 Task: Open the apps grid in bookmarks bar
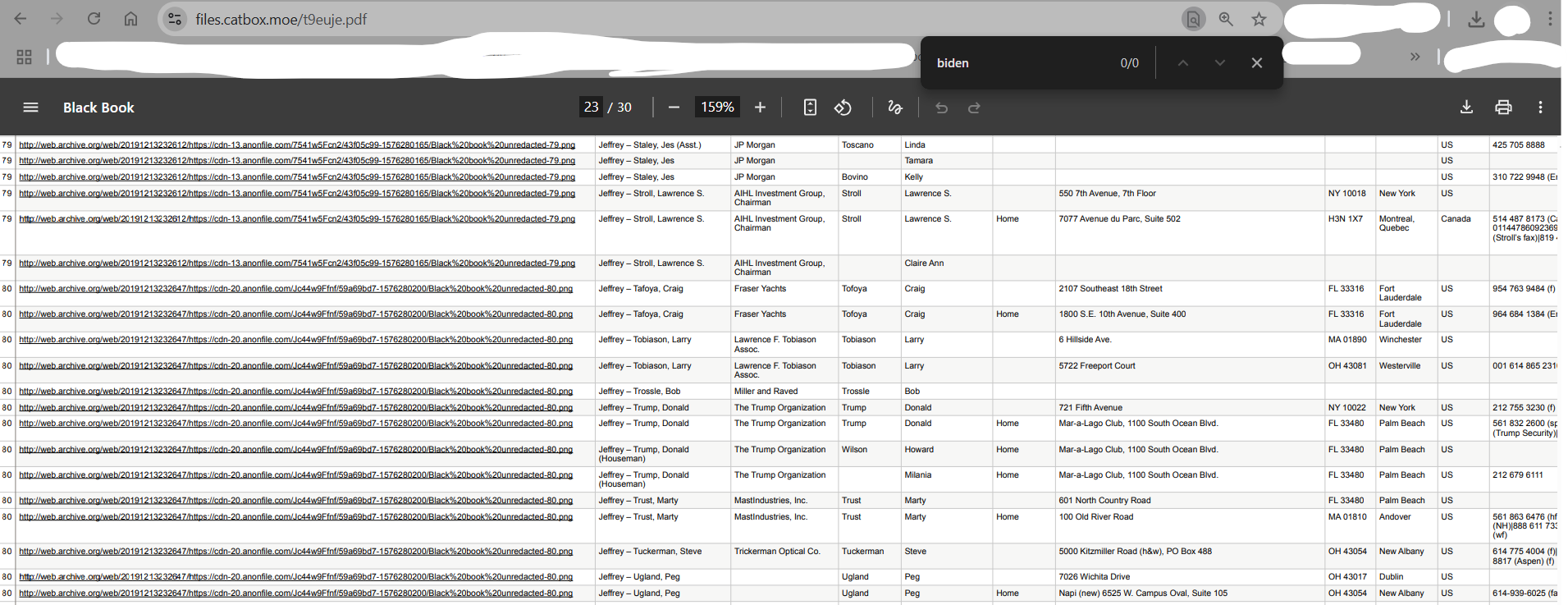pos(24,57)
